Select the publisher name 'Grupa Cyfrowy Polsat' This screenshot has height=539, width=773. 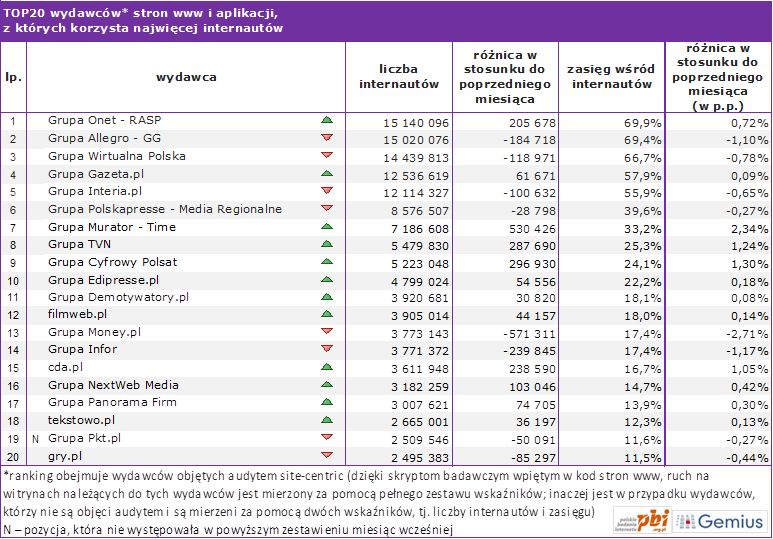pyautogui.click(x=112, y=262)
